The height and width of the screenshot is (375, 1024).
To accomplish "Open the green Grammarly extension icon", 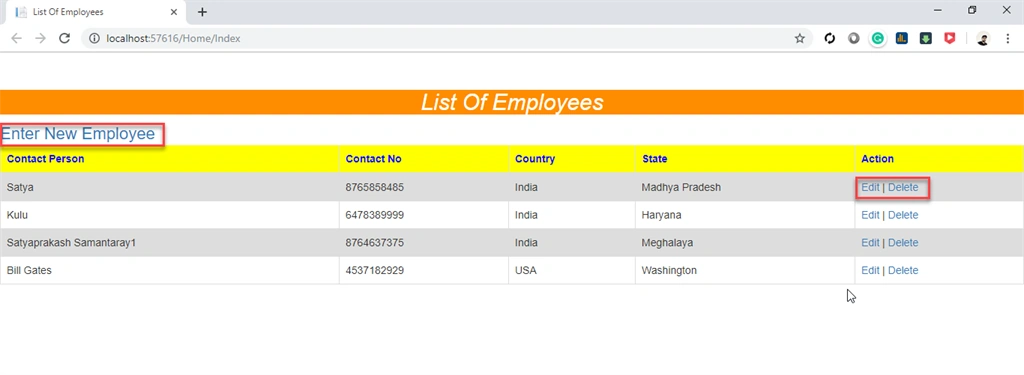I will coord(877,39).
